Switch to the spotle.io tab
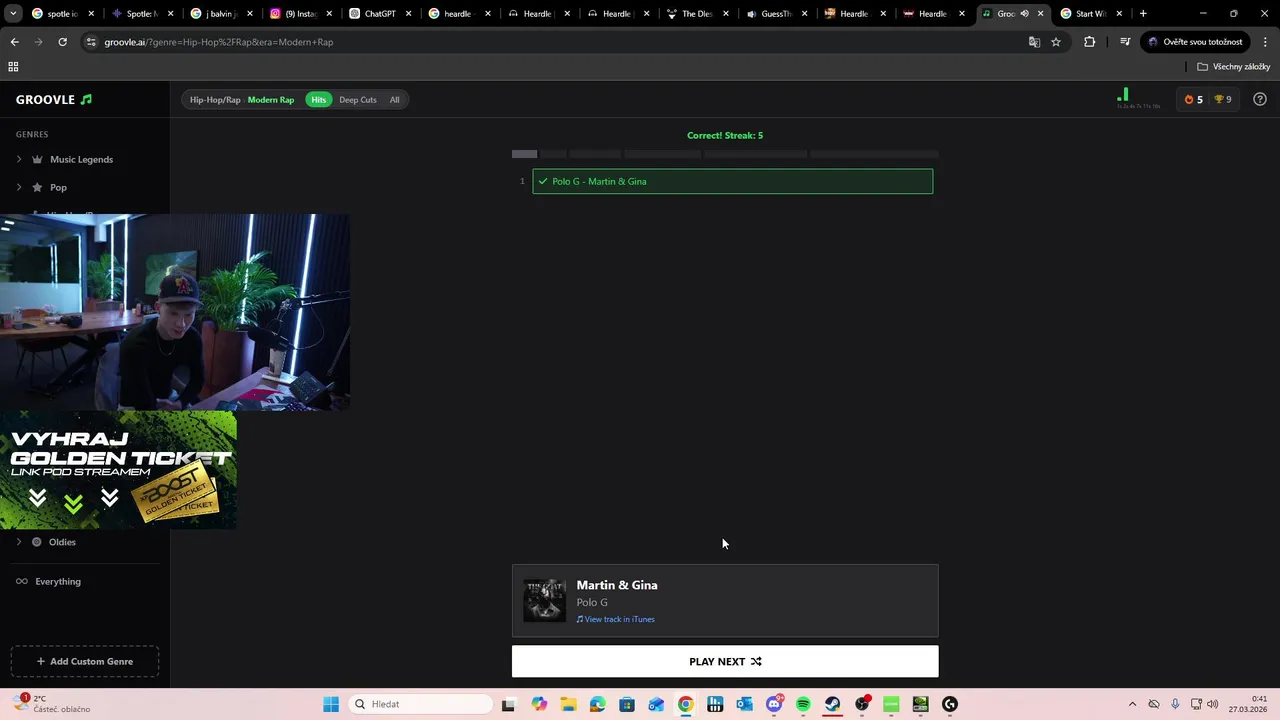 62,14
